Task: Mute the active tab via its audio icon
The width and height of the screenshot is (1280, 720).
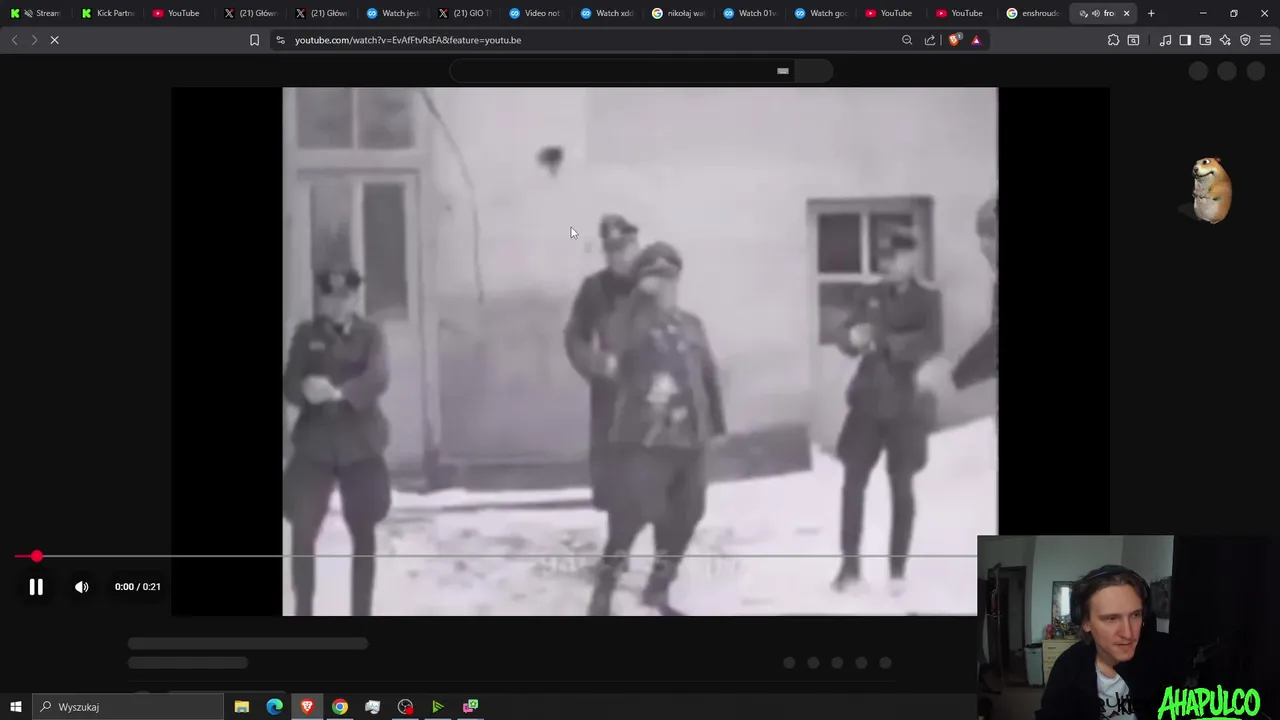Action: click(1096, 13)
